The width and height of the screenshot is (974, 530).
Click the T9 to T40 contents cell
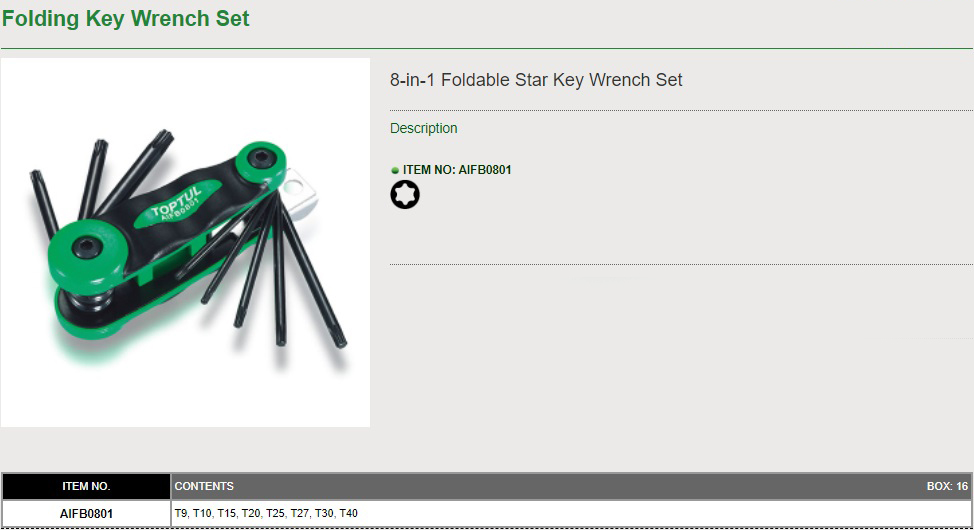571,513
